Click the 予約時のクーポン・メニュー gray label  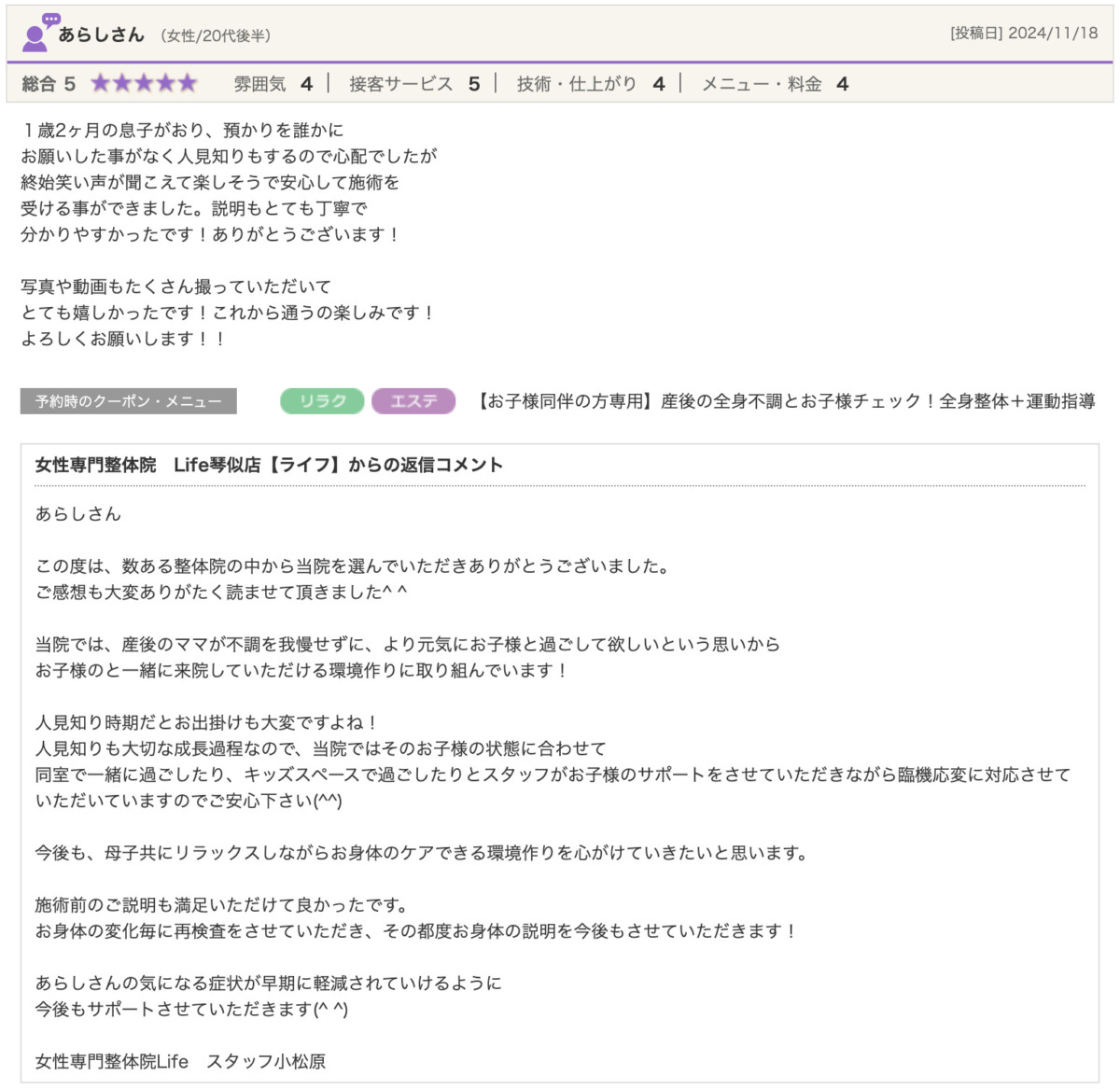[129, 401]
